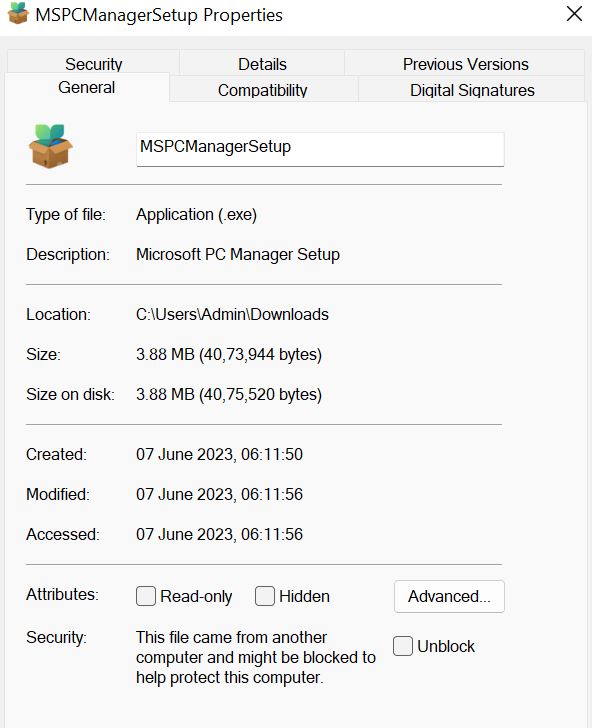Screen dimensions: 592x728
Task: Switch to the Compatibility tab
Action: [x=262, y=90]
